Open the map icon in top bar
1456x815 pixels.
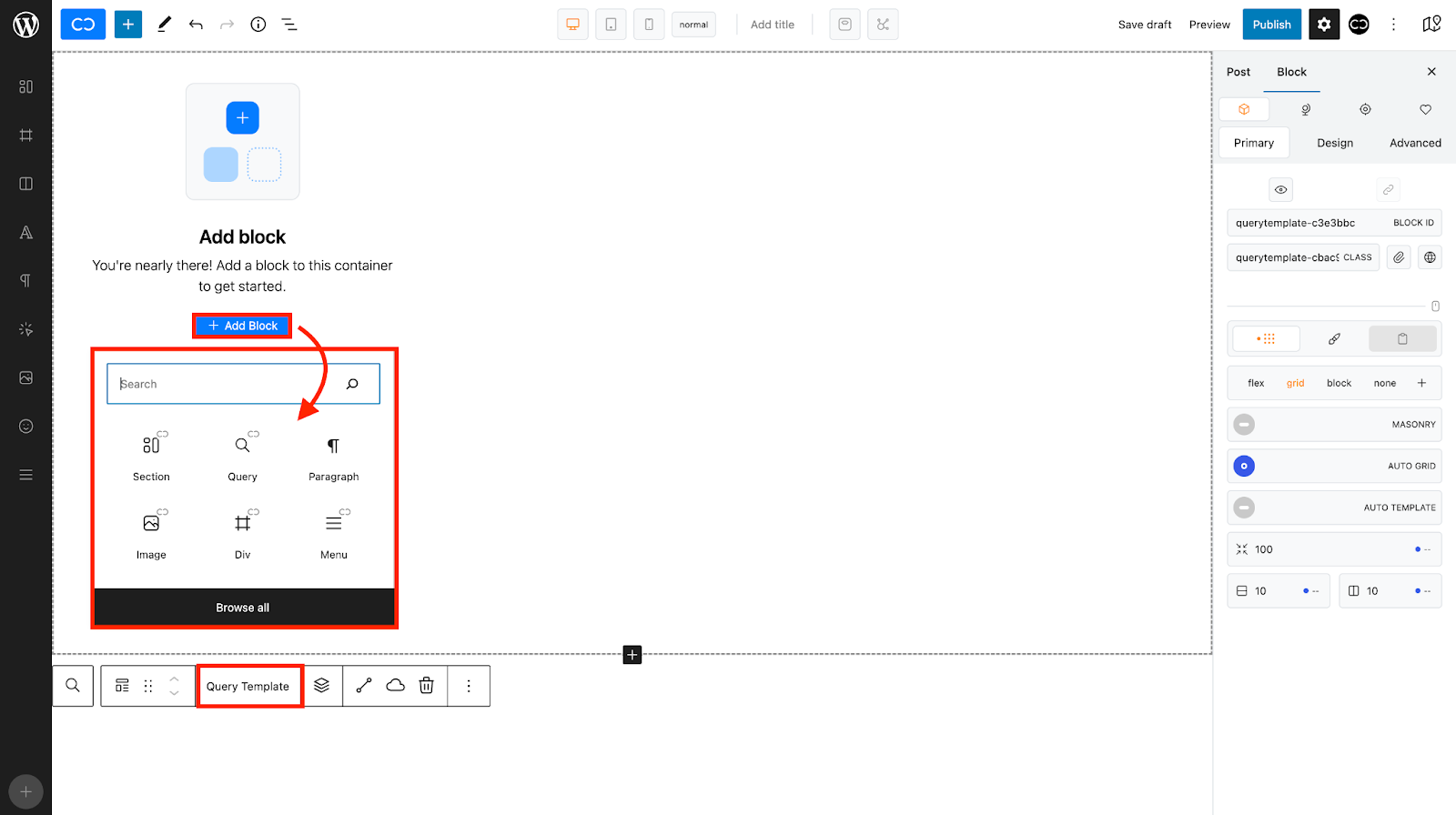click(1431, 25)
